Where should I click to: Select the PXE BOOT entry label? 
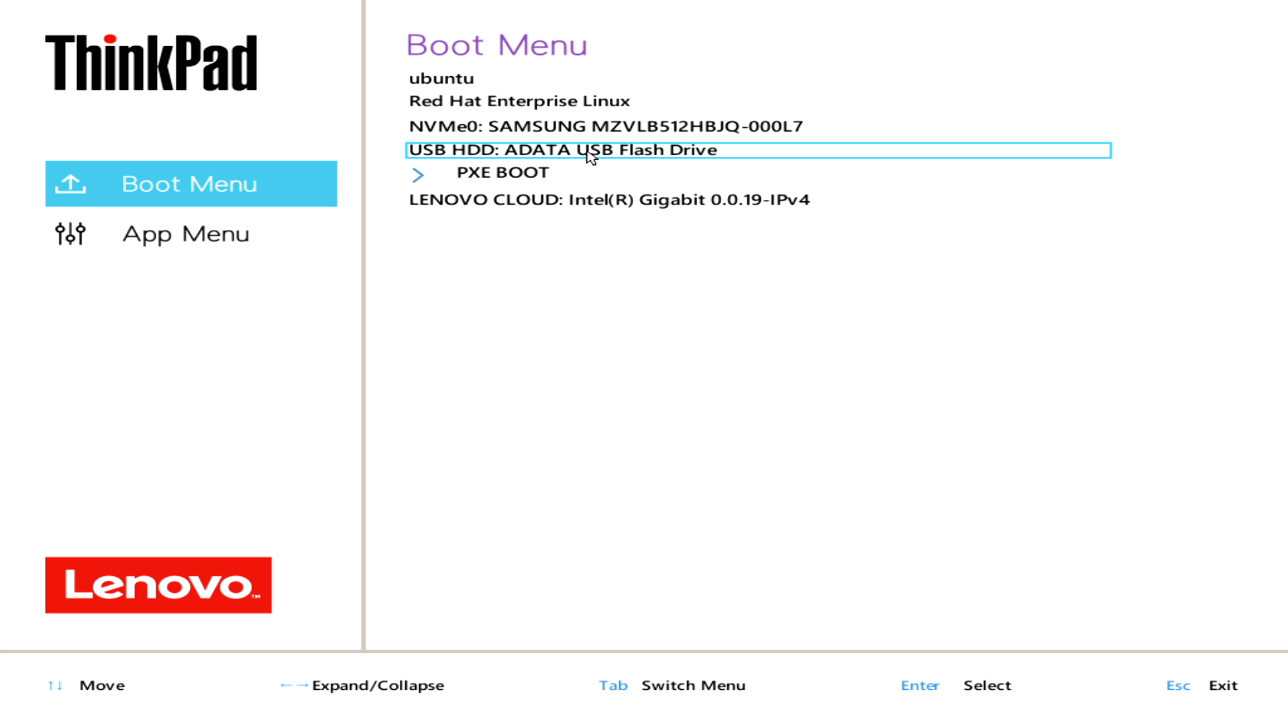coord(502,172)
